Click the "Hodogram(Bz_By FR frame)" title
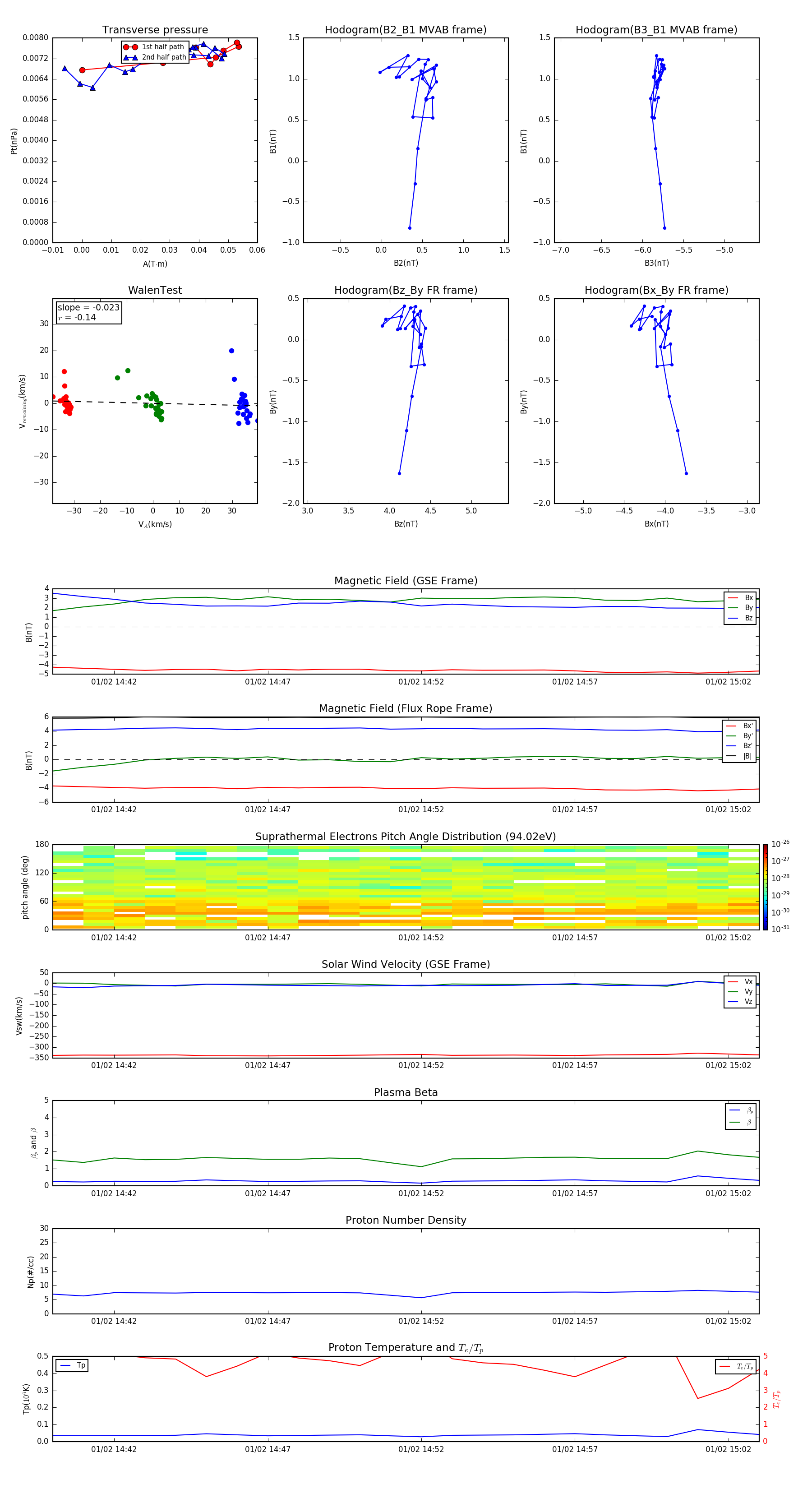Viewport: 812px width, 1489px height. pyautogui.click(x=406, y=290)
